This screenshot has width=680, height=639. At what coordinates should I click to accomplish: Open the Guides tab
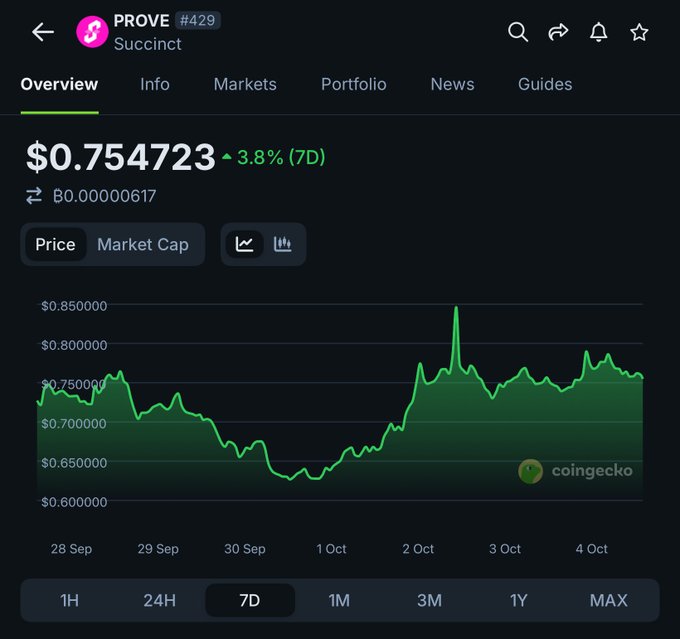pos(545,84)
